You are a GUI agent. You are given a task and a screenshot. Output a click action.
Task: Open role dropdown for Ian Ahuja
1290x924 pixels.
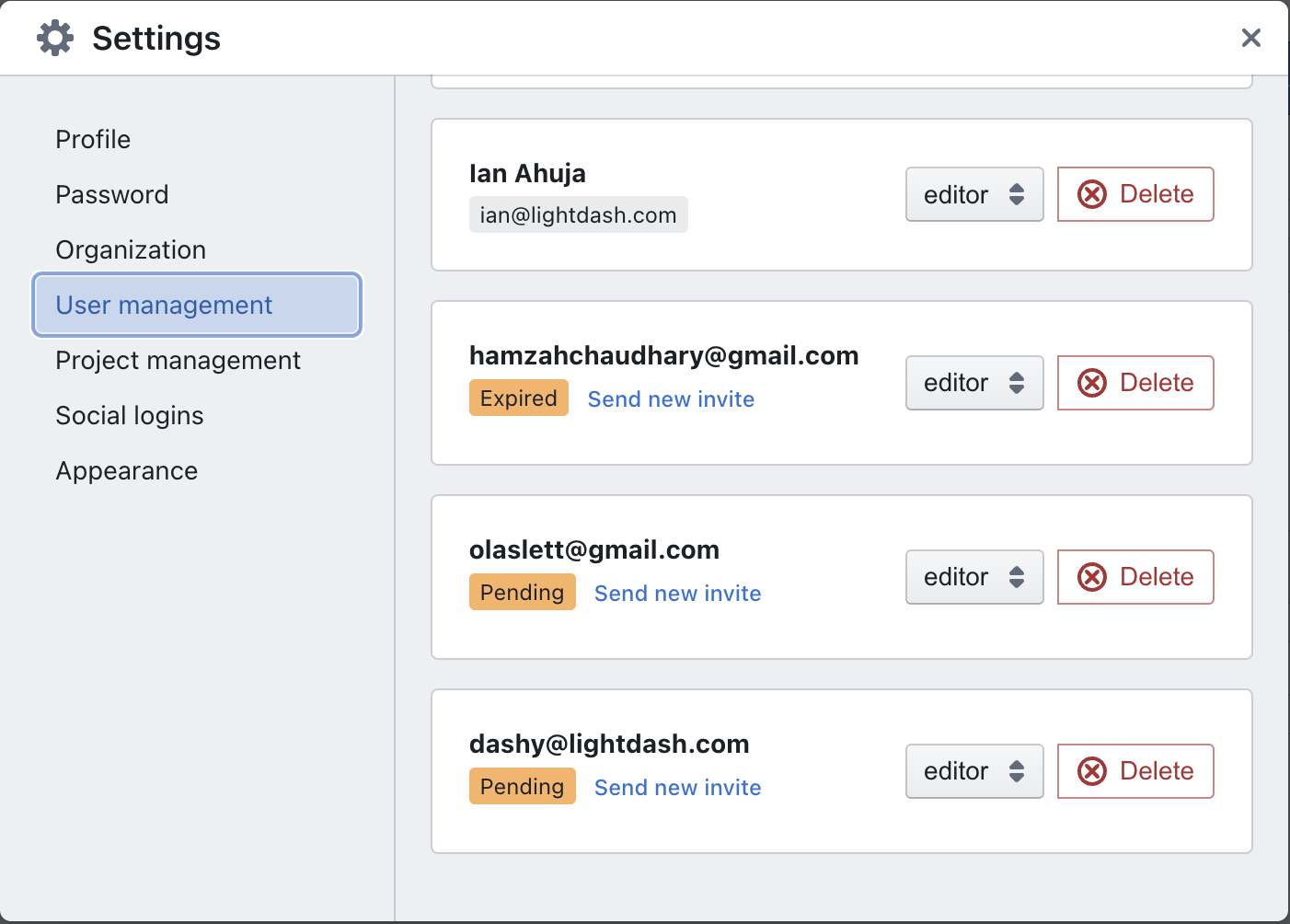973,194
